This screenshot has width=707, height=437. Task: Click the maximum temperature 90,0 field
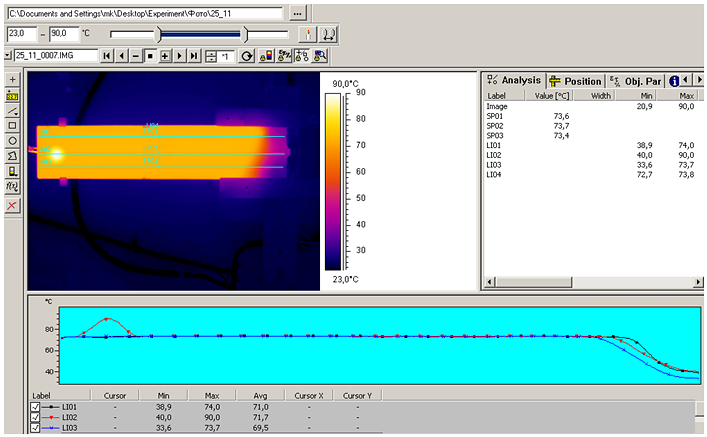click(66, 33)
